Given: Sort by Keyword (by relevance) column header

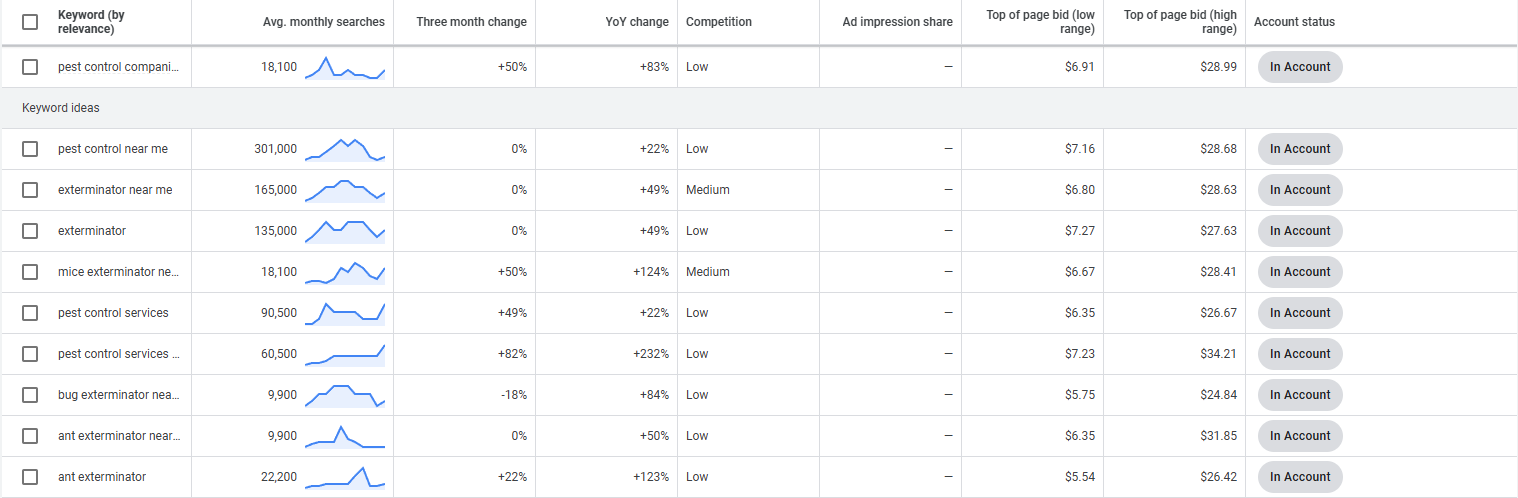Looking at the screenshot, I should [x=91, y=22].
